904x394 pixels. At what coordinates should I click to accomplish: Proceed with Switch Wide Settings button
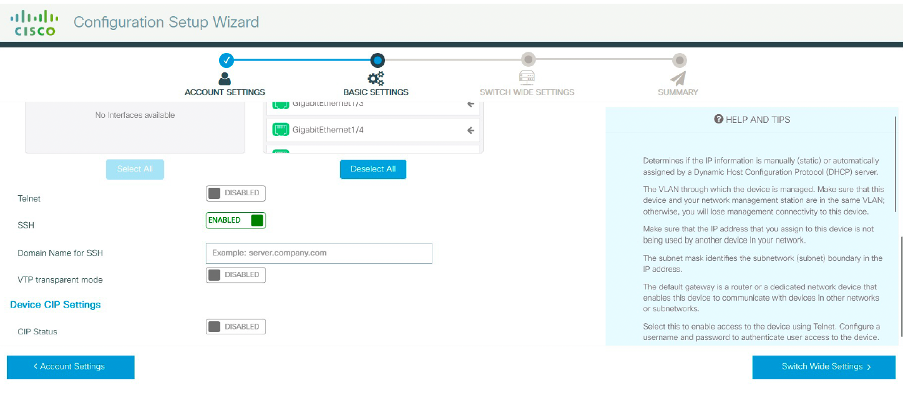[824, 367]
